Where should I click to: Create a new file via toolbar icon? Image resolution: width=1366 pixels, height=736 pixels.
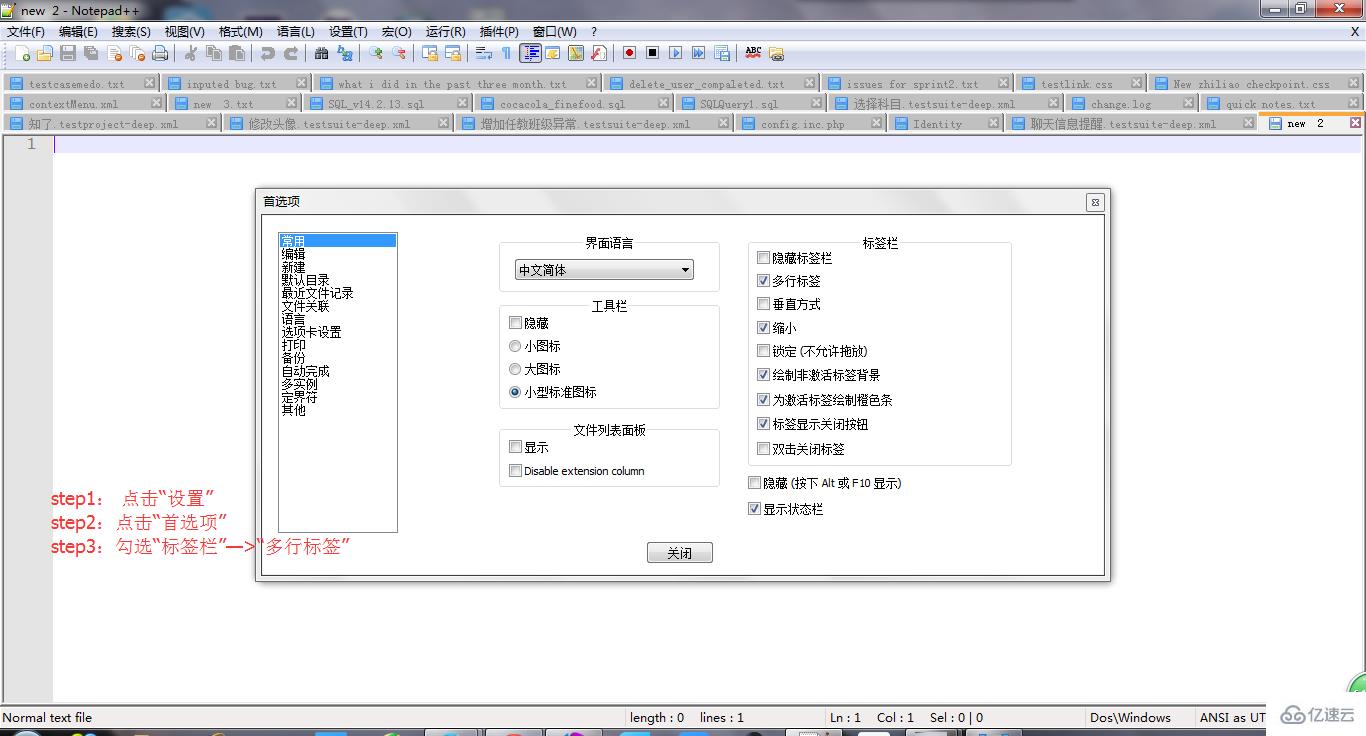[22, 53]
